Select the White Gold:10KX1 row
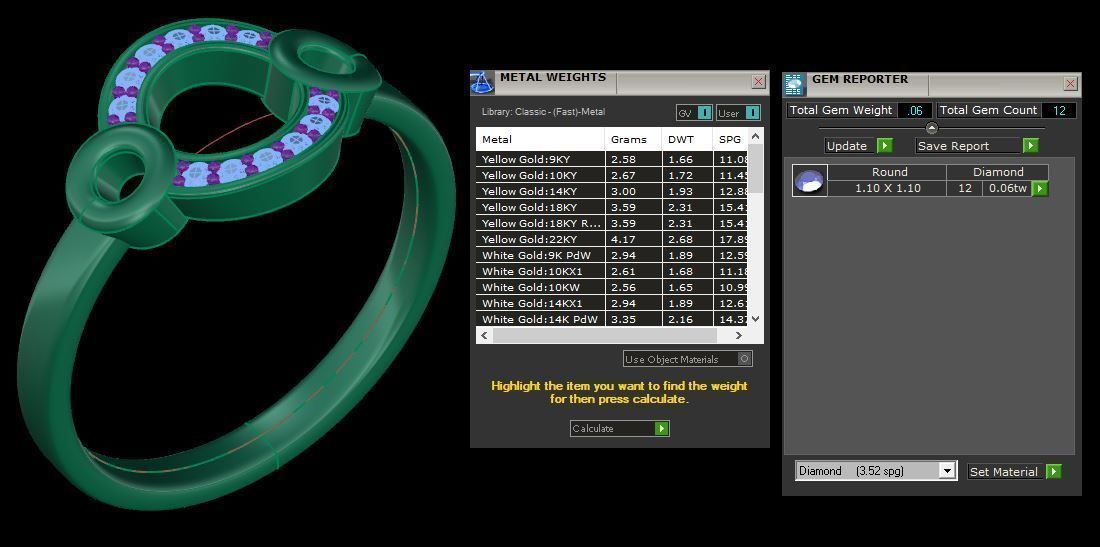Viewport: 1100px width, 547px height. coord(612,271)
